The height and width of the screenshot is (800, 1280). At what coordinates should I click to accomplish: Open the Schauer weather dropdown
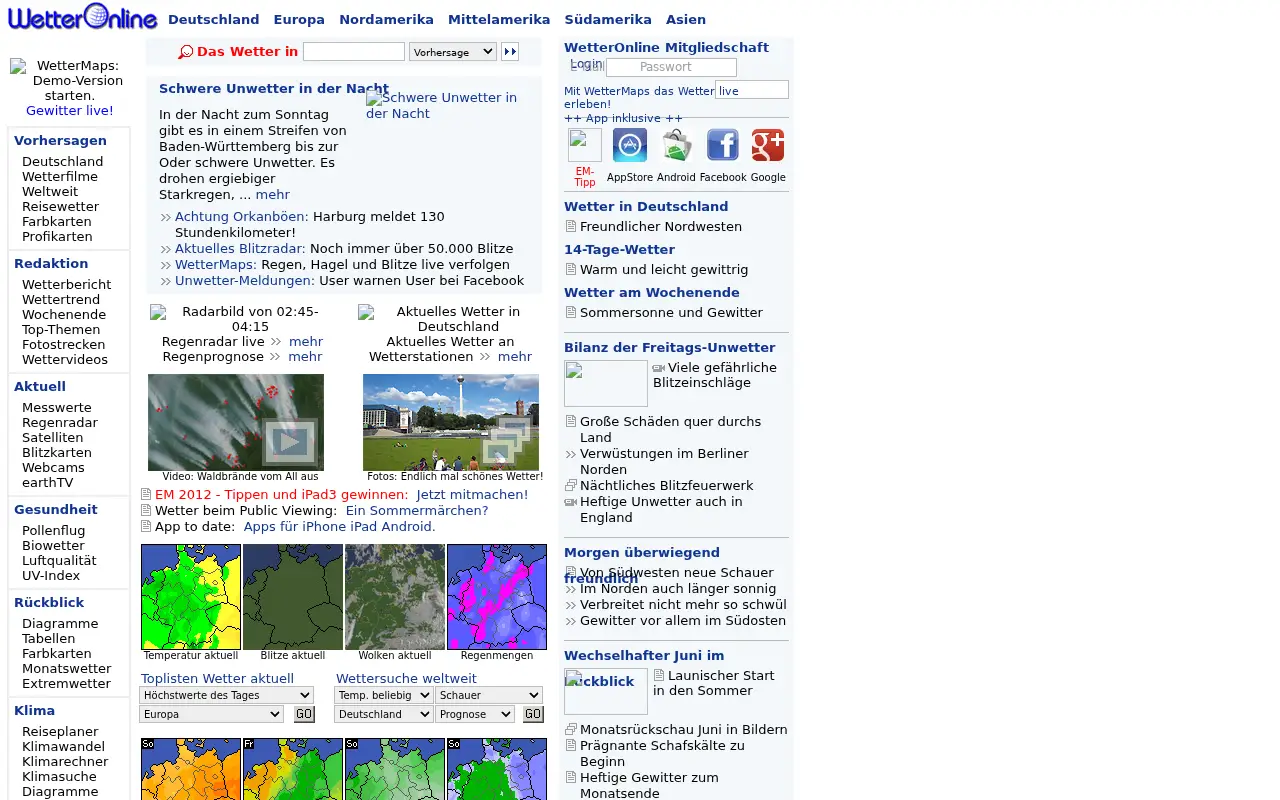489,695
